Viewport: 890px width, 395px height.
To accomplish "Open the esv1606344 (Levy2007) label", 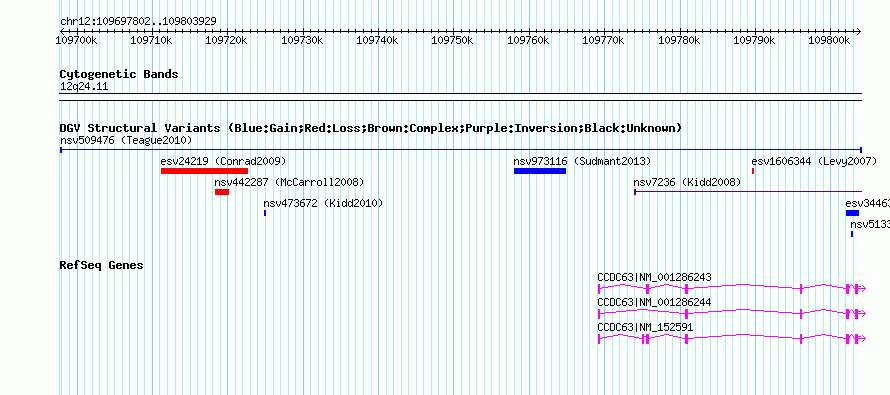I will (x=815, y=161).
